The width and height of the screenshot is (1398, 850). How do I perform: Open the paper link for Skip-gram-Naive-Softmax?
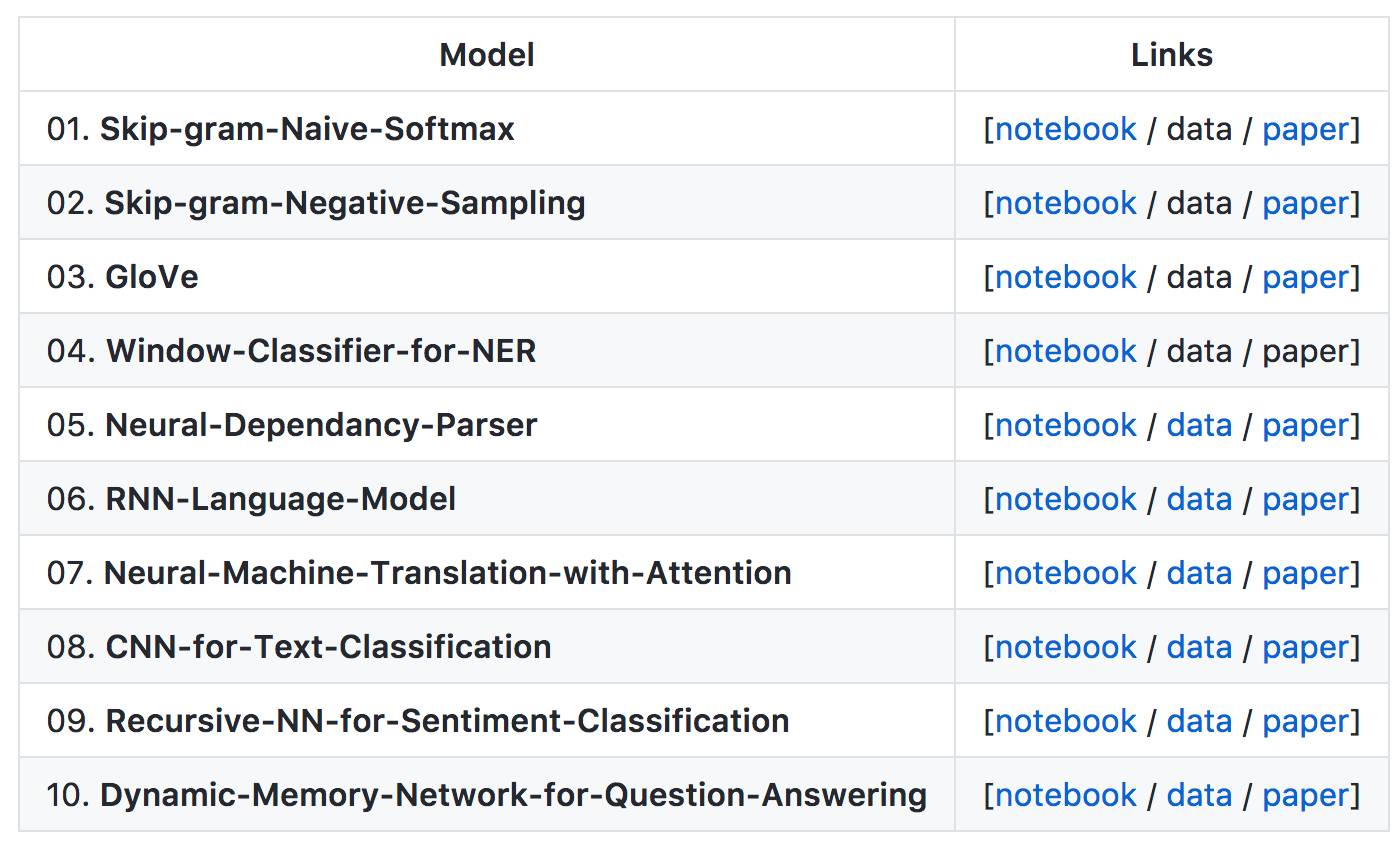click(1305, 129)
